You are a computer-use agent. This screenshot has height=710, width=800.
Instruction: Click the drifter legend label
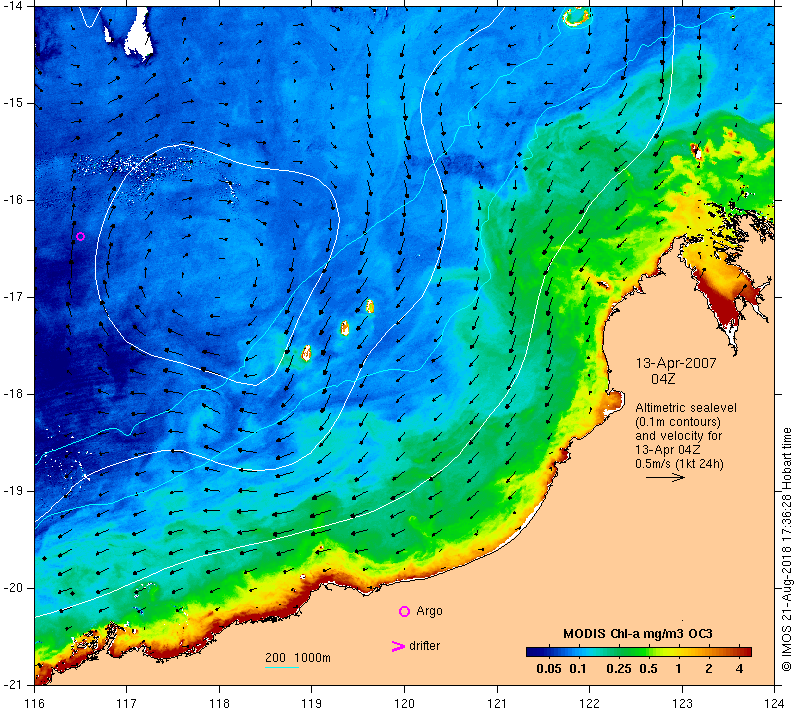424,646
